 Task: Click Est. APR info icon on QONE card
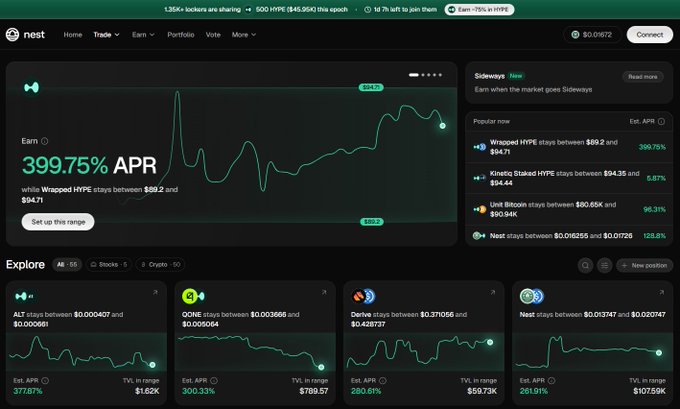point(214,380)
